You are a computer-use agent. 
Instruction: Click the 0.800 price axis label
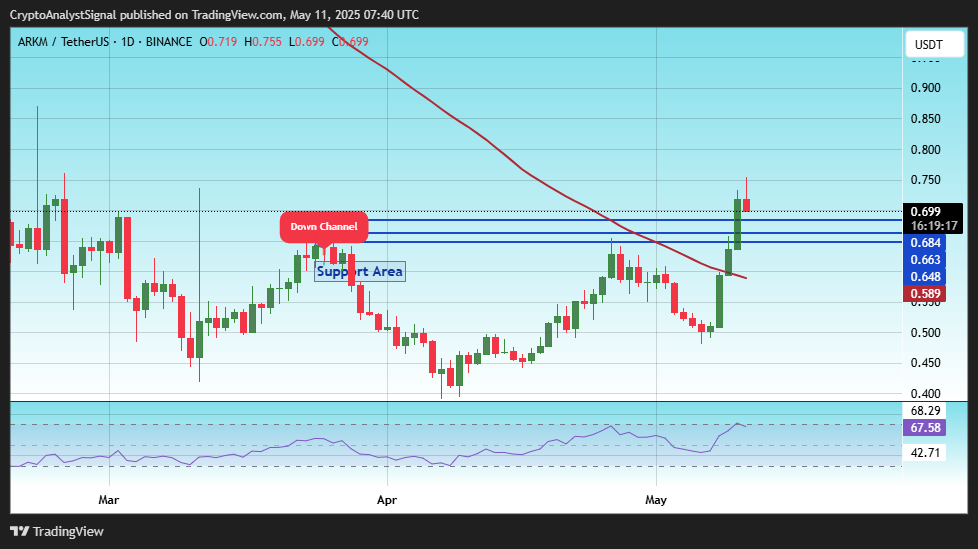pyautogui.click(x=926, y=150)
